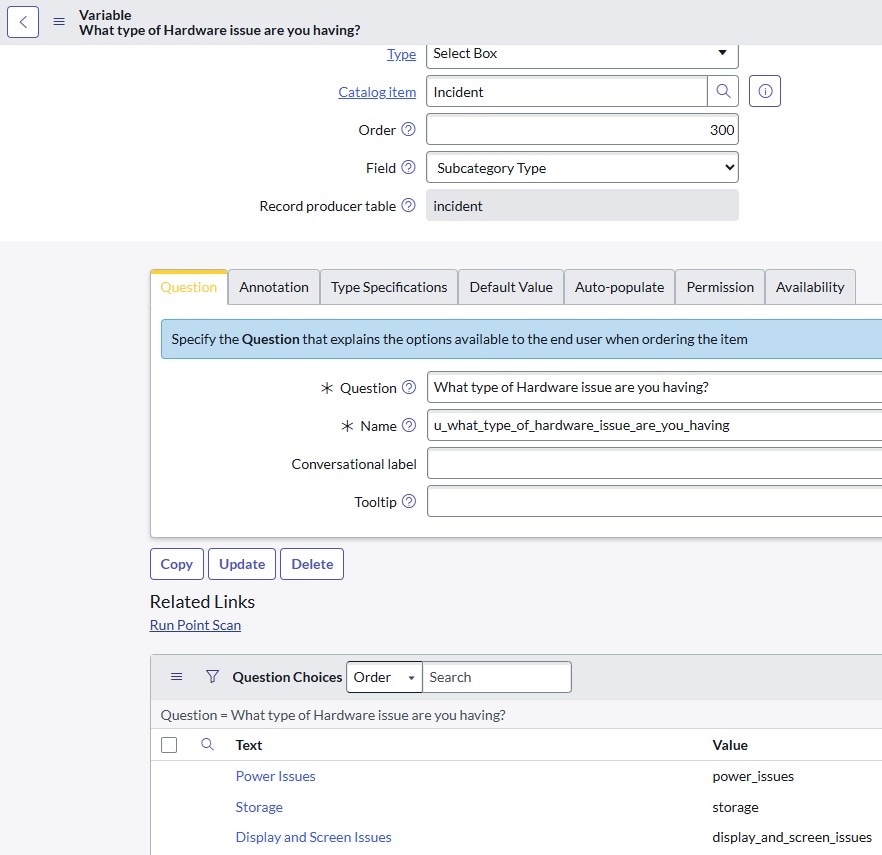Follow the Catalog item label link
Viewport: 882px width, 855px height.
click(x=377, y=92)
